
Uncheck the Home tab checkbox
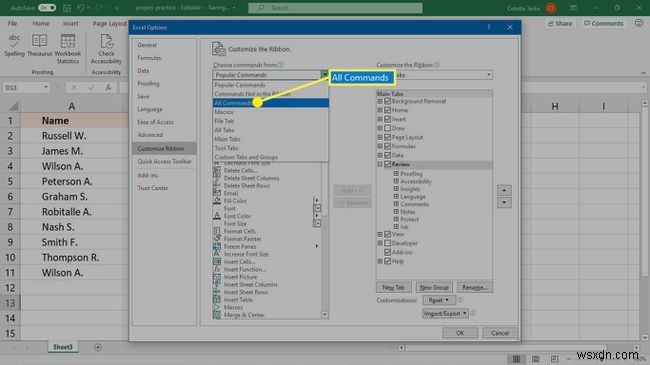[x=388, y=110]
